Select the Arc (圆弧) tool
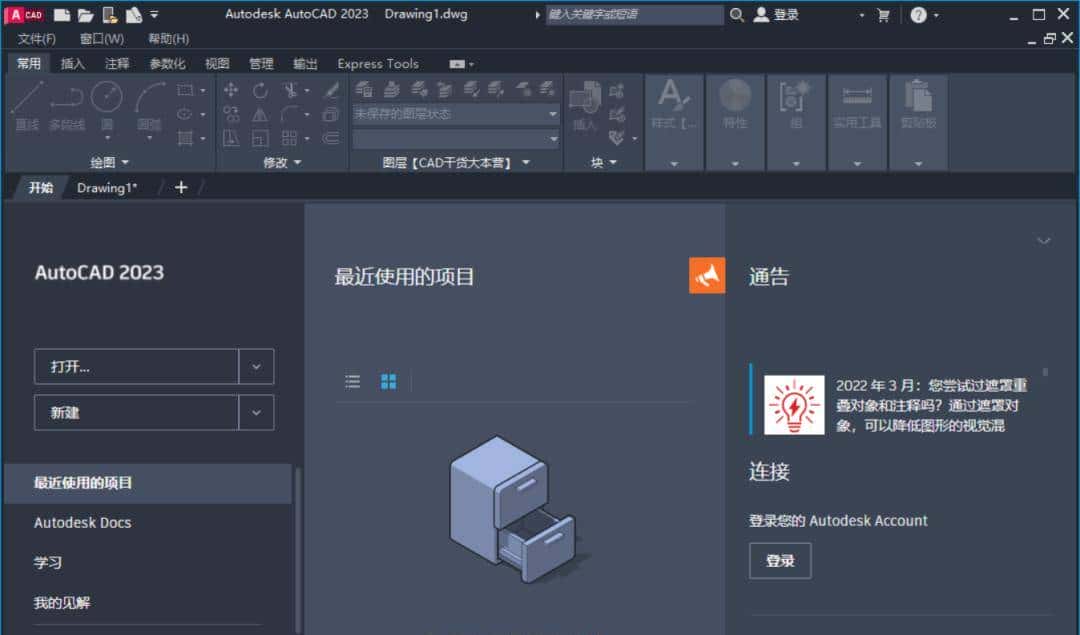Image resolution: width=1080 pixels, height=635 pixels. [149, 100]
